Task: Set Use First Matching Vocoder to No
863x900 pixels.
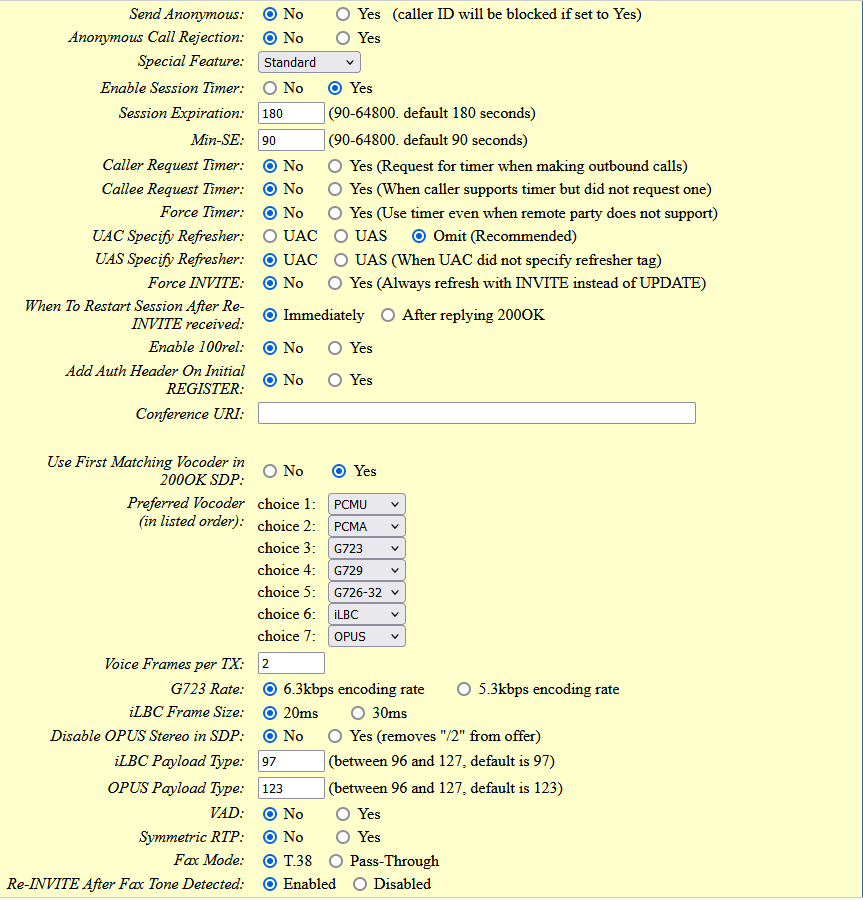Action: point(270,471)
